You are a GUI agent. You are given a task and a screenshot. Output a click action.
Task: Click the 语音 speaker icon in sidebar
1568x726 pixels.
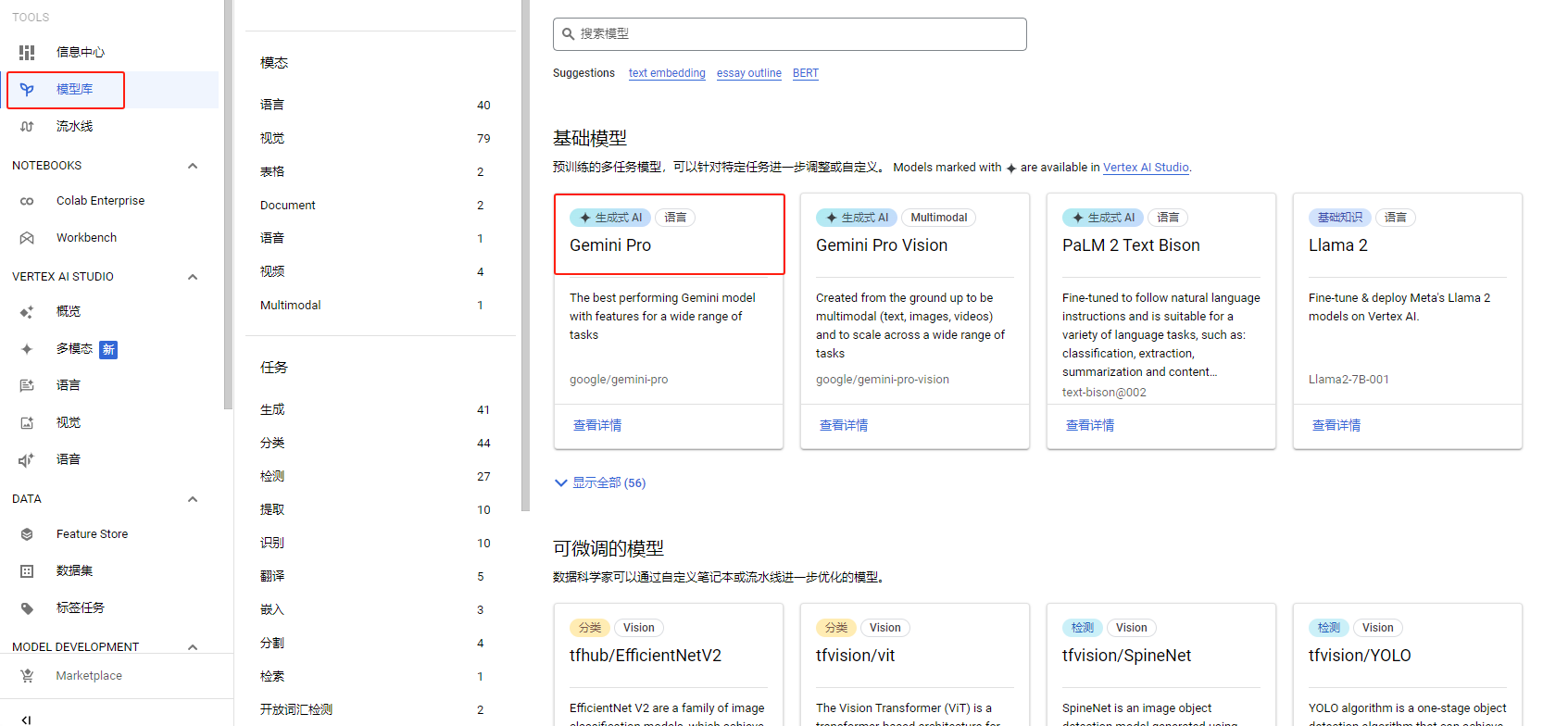(27, 460)
